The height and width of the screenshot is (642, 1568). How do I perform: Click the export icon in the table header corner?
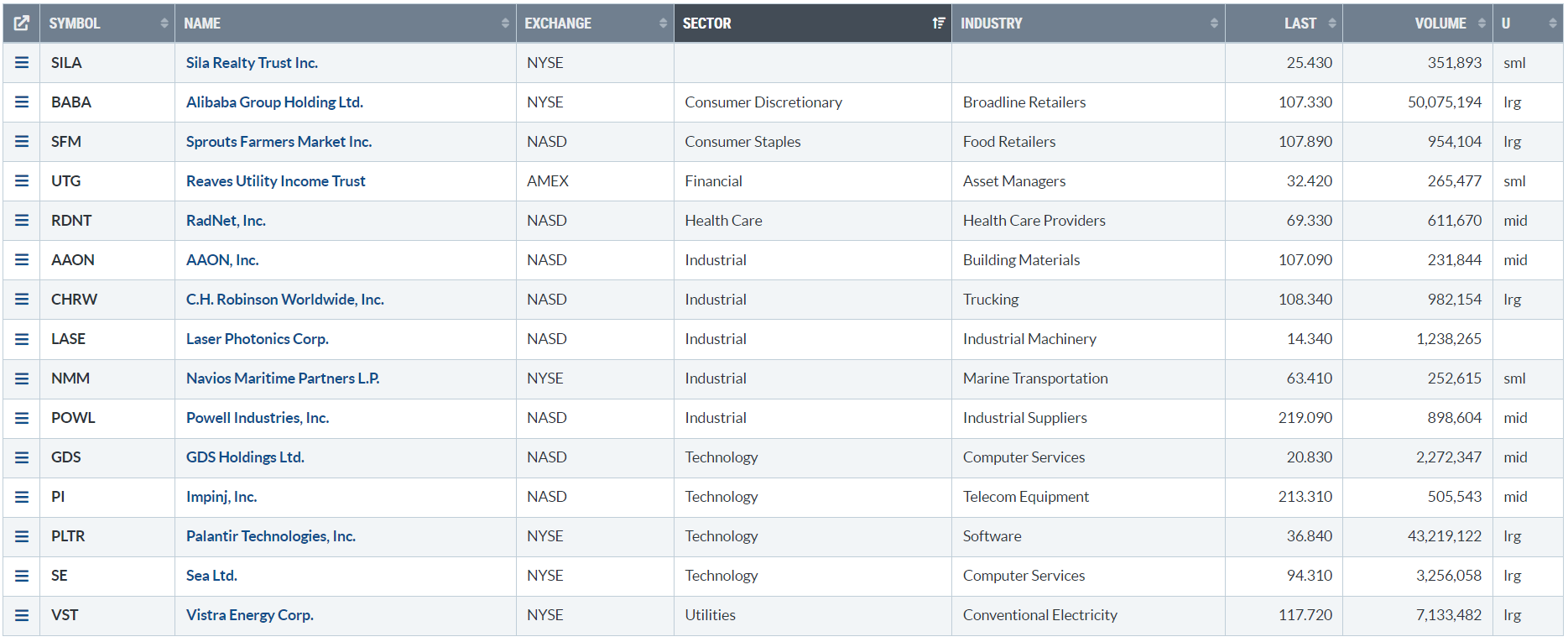click(22, 23)
